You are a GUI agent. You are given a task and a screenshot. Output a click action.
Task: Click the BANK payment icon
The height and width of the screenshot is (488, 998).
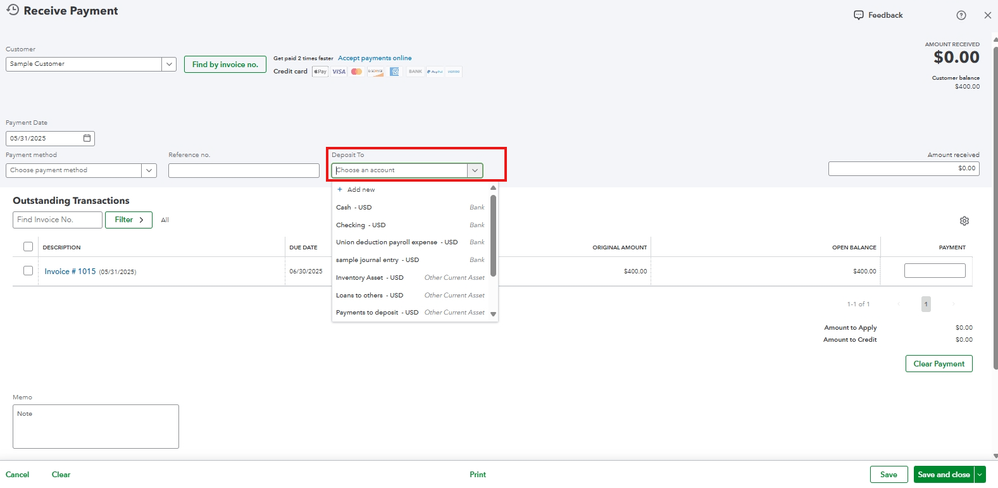(416, 72)
